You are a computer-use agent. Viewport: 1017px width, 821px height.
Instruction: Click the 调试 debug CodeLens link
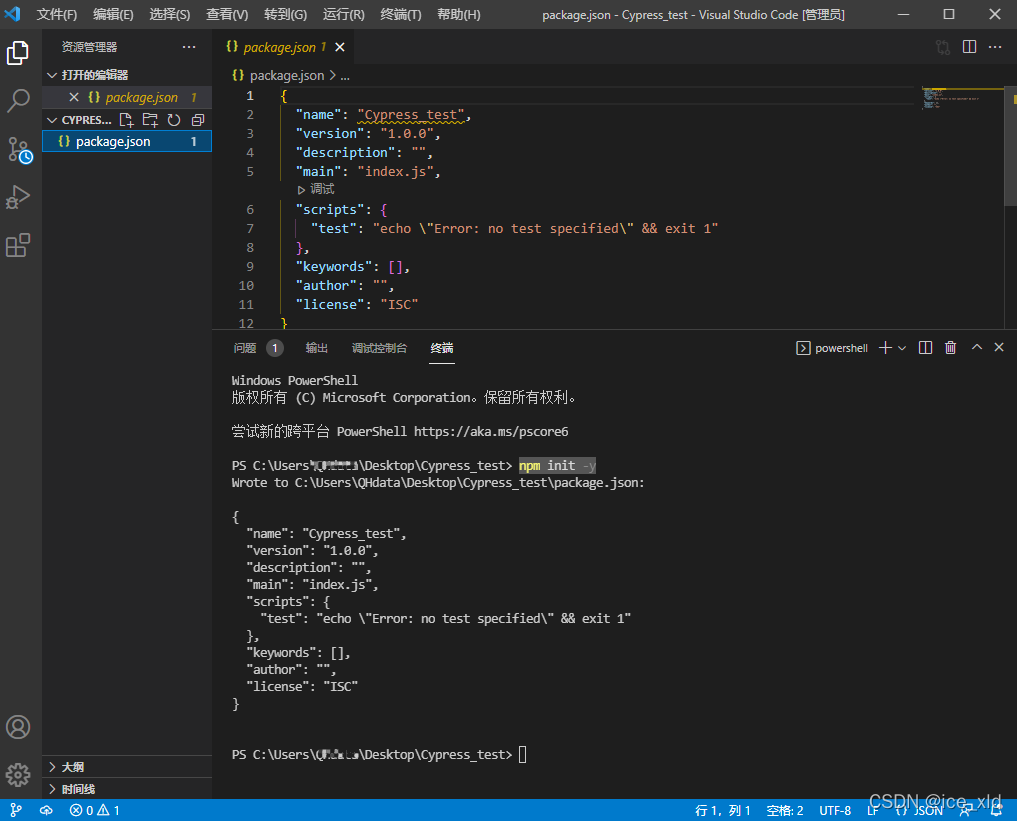tap(321, 189)
